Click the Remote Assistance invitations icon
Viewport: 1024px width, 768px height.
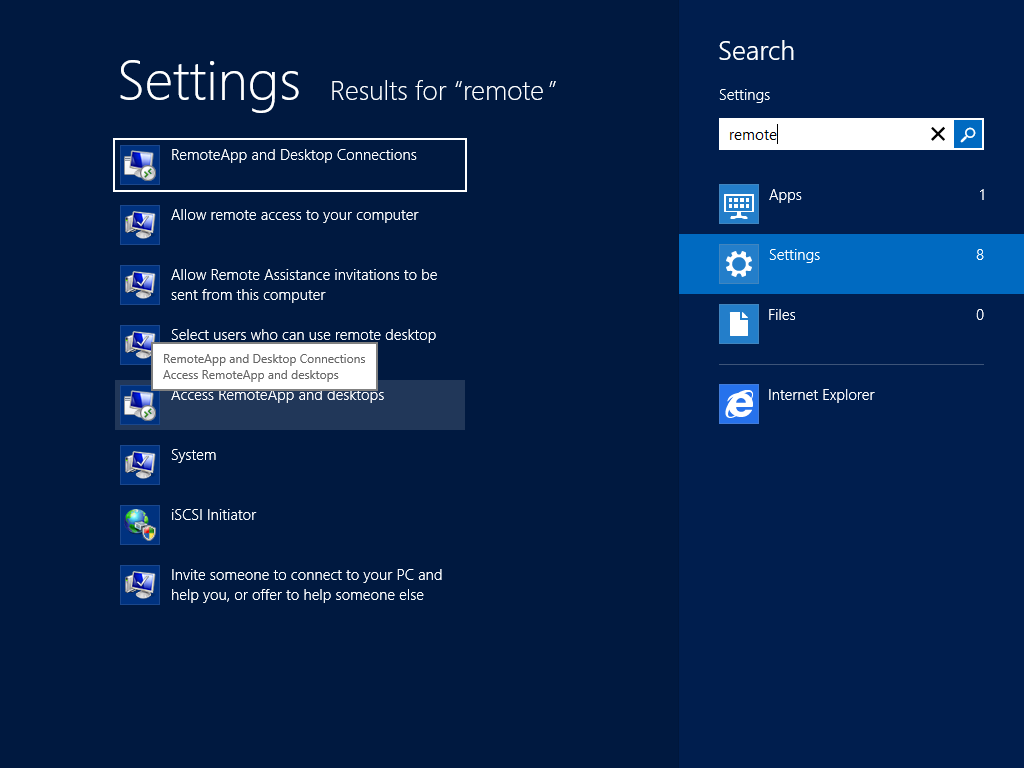pyautogui.click(x=139, y=285)
